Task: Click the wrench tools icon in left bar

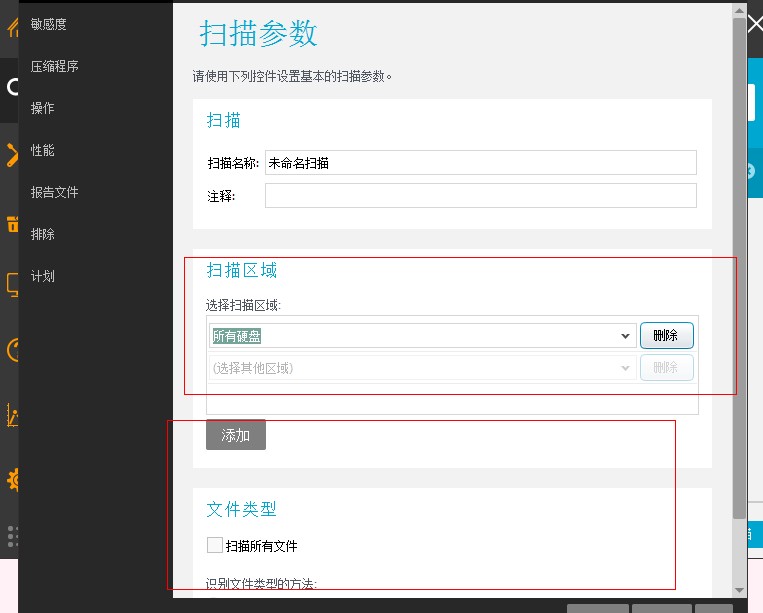Action: click(12, 155)
